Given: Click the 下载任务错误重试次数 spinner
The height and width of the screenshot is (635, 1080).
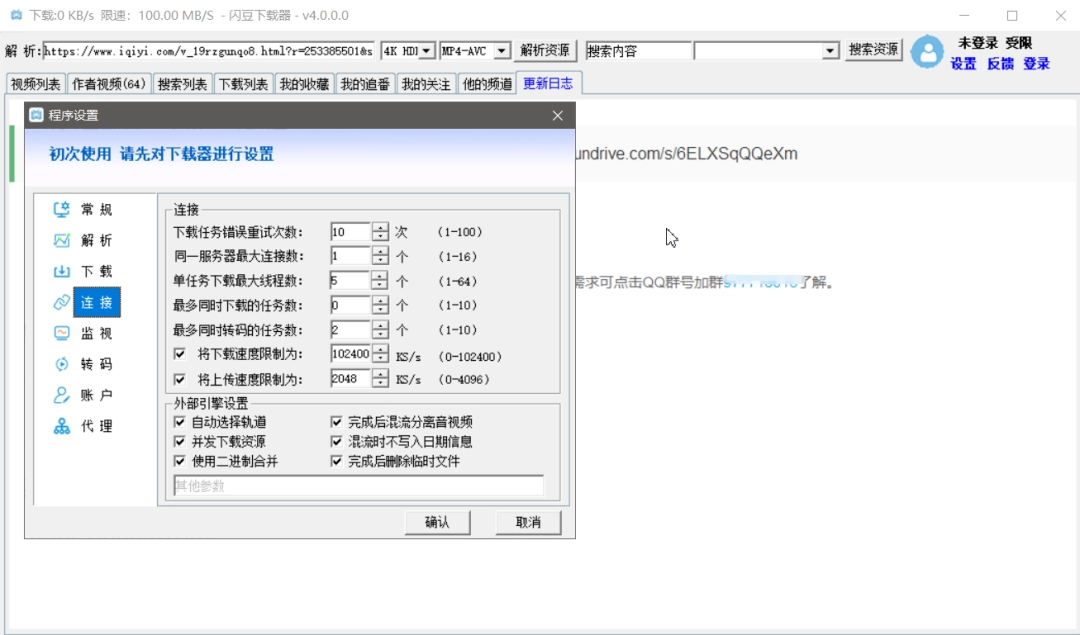Looking at the screenshot, I should point(380,232).
